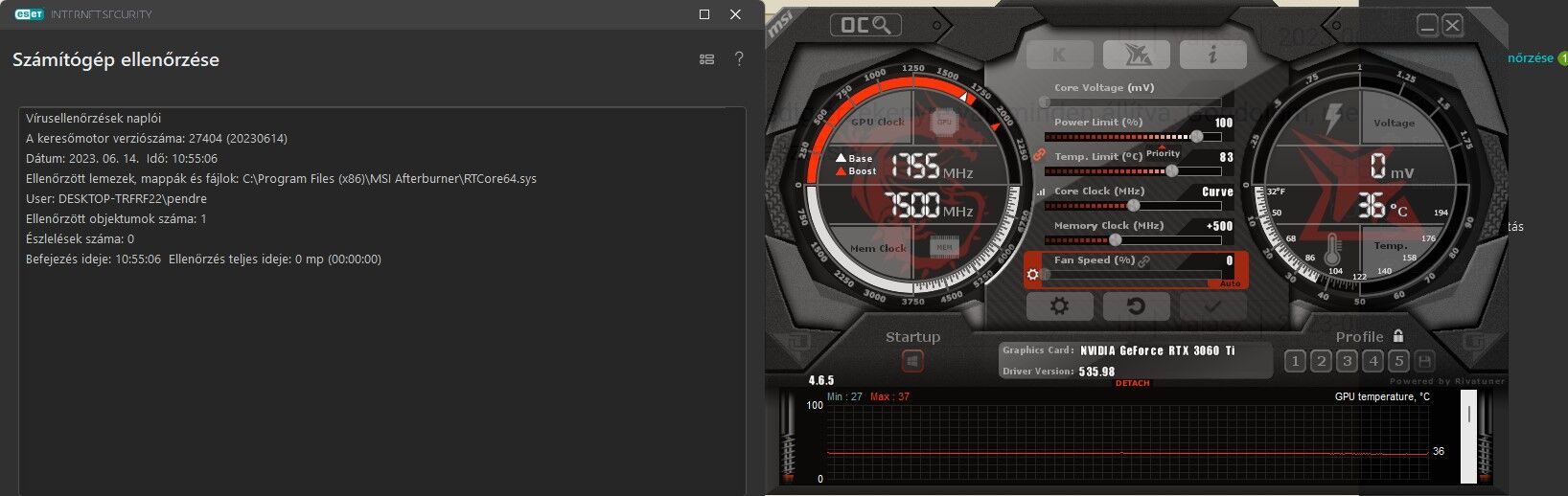Click the Temp. Limit slider handle
The image size is (1568, 496).
pos(1171,170)
